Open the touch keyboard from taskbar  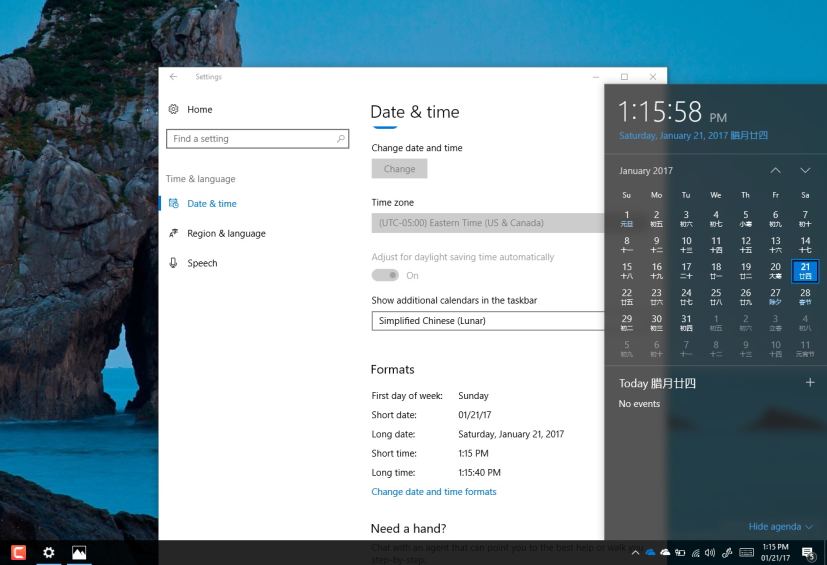point(746,553)
